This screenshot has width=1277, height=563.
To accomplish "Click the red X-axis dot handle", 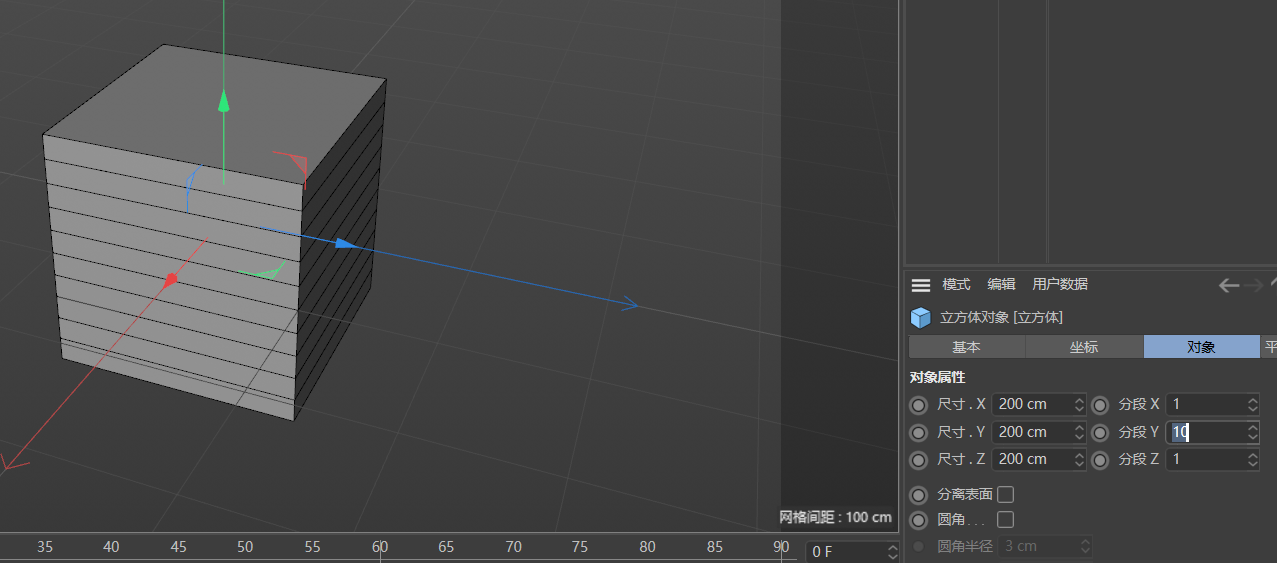I will (171, 279).
